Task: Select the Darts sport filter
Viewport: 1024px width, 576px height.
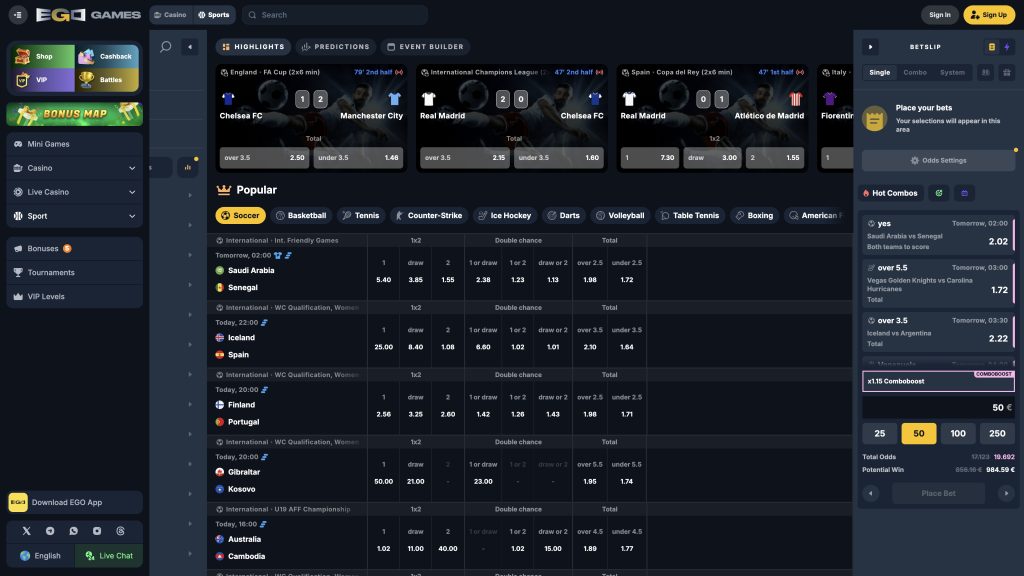Action: click(564, 216)
